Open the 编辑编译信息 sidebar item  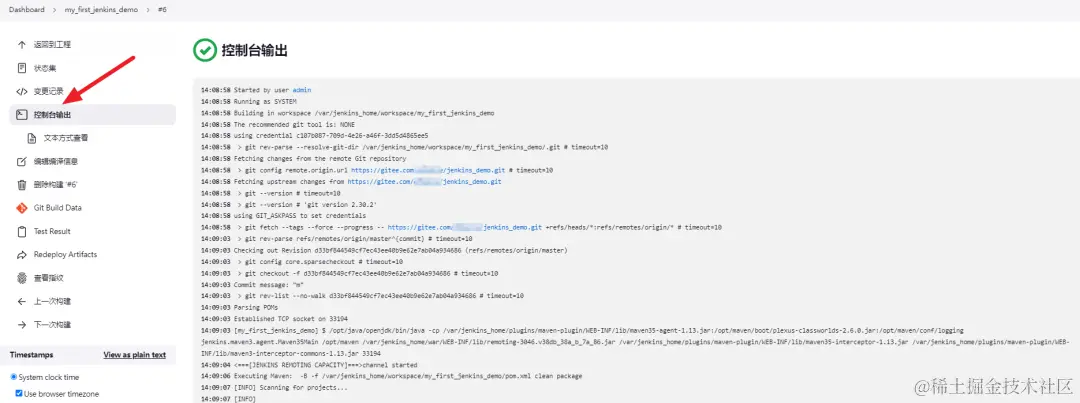[92, 162]
